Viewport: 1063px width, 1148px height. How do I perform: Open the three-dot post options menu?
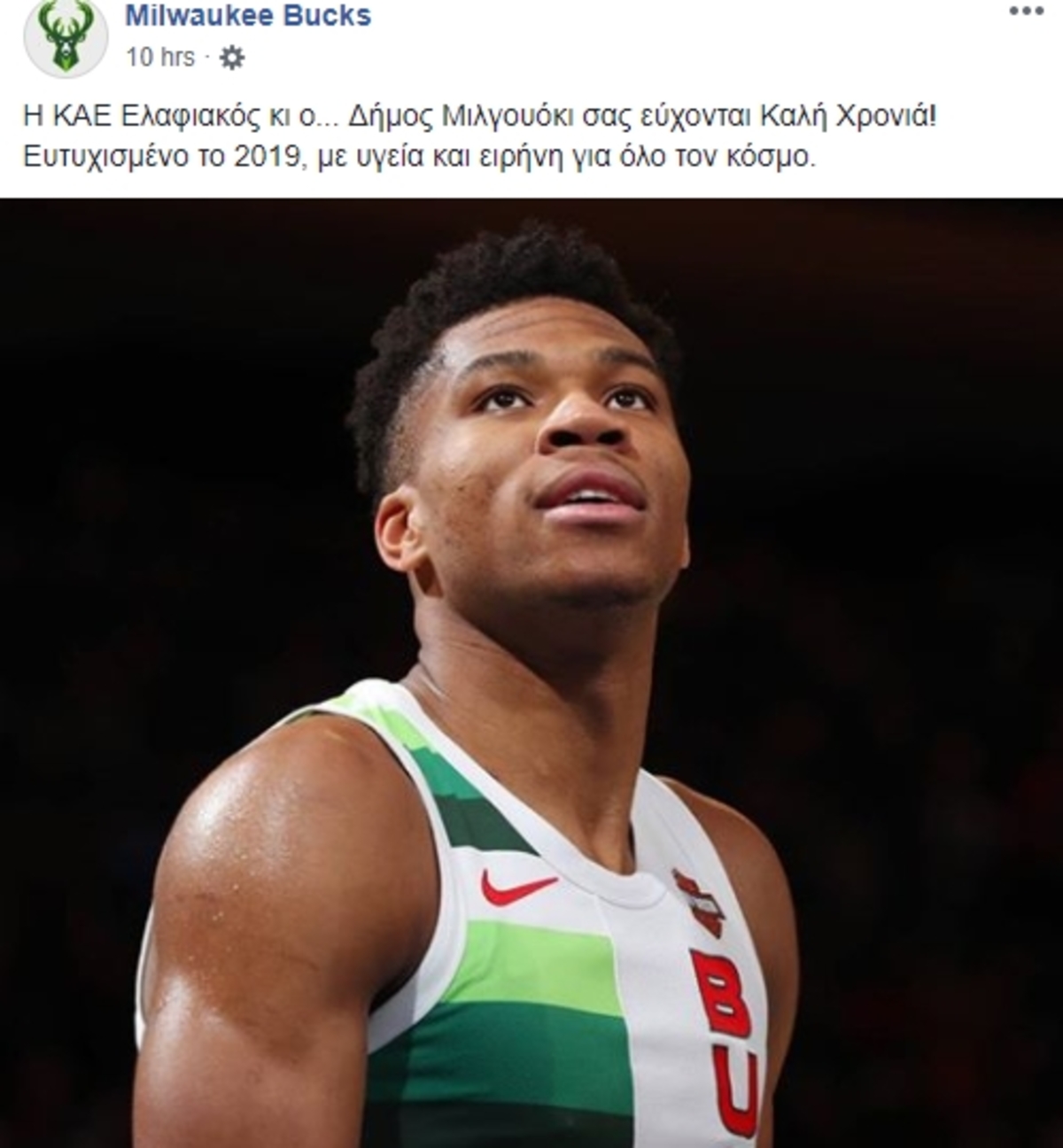1026,12
